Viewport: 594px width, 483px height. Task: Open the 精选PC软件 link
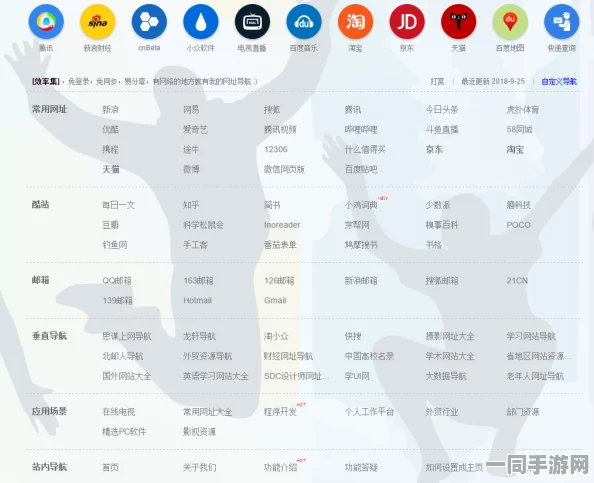point(124,432)
